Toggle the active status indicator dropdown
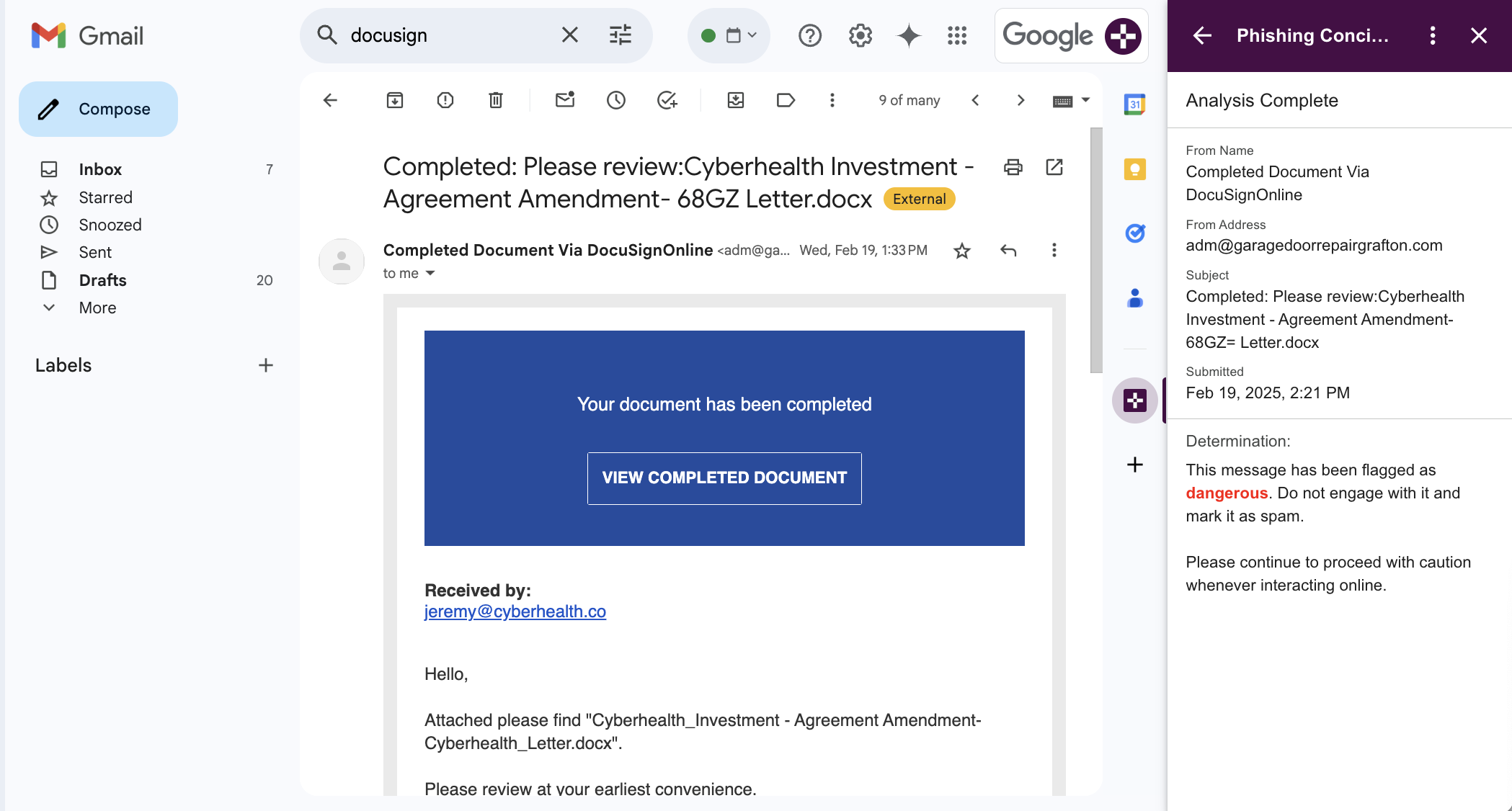Viewport: 1512px width, 811px height. coord(729,35)
